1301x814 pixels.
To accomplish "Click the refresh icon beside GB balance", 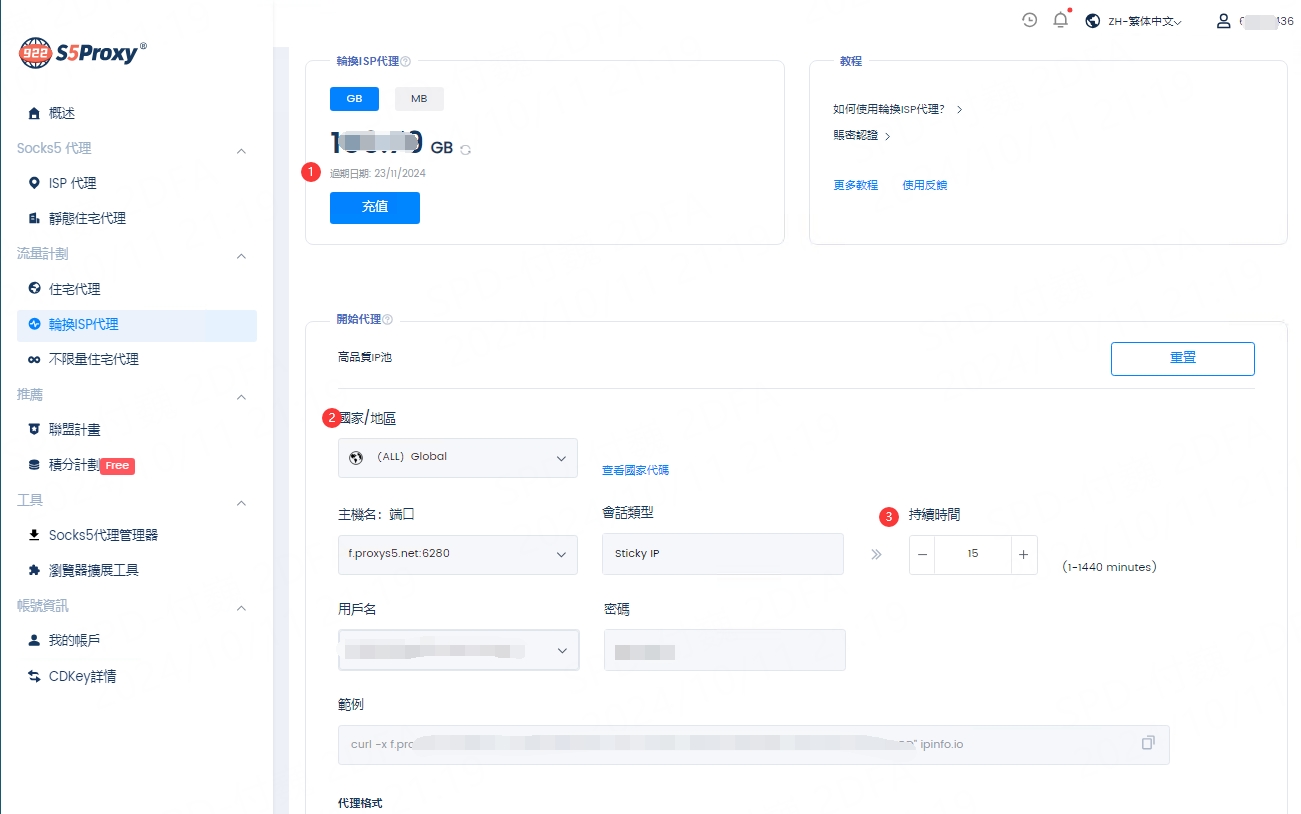I will pyautogui.click(x=466, y=149).
